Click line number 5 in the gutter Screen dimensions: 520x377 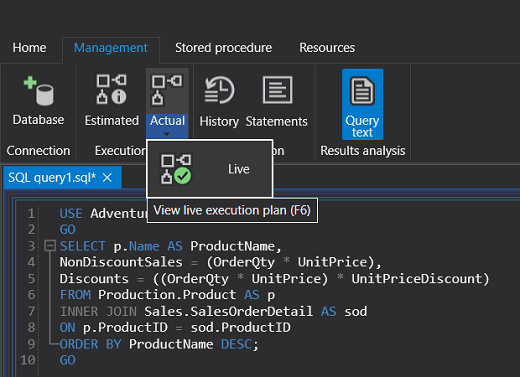[31, 279]
